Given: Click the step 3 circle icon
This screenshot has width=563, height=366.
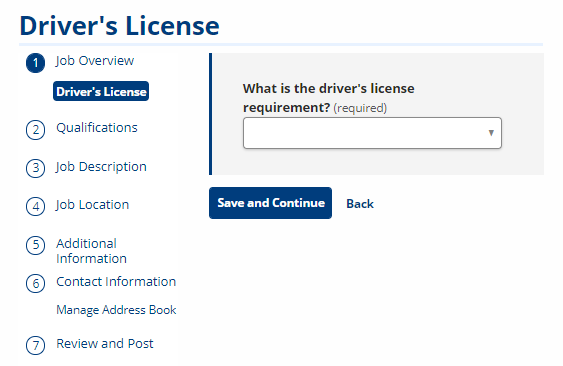Looking at the screenshot, I should (35, 168).
